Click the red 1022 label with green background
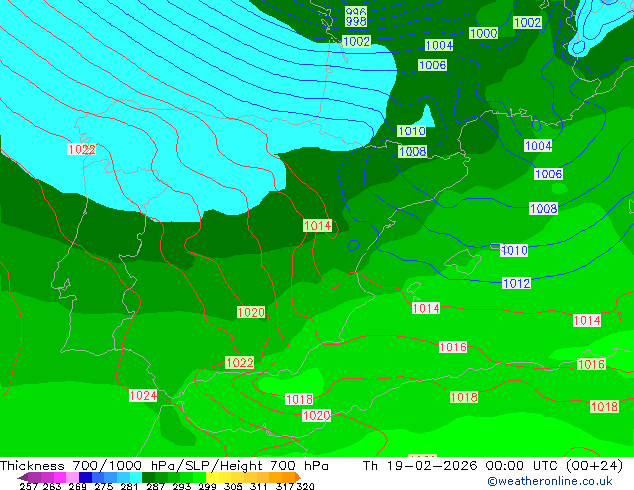This screenshot has width=634, height=490. (239, 362)
